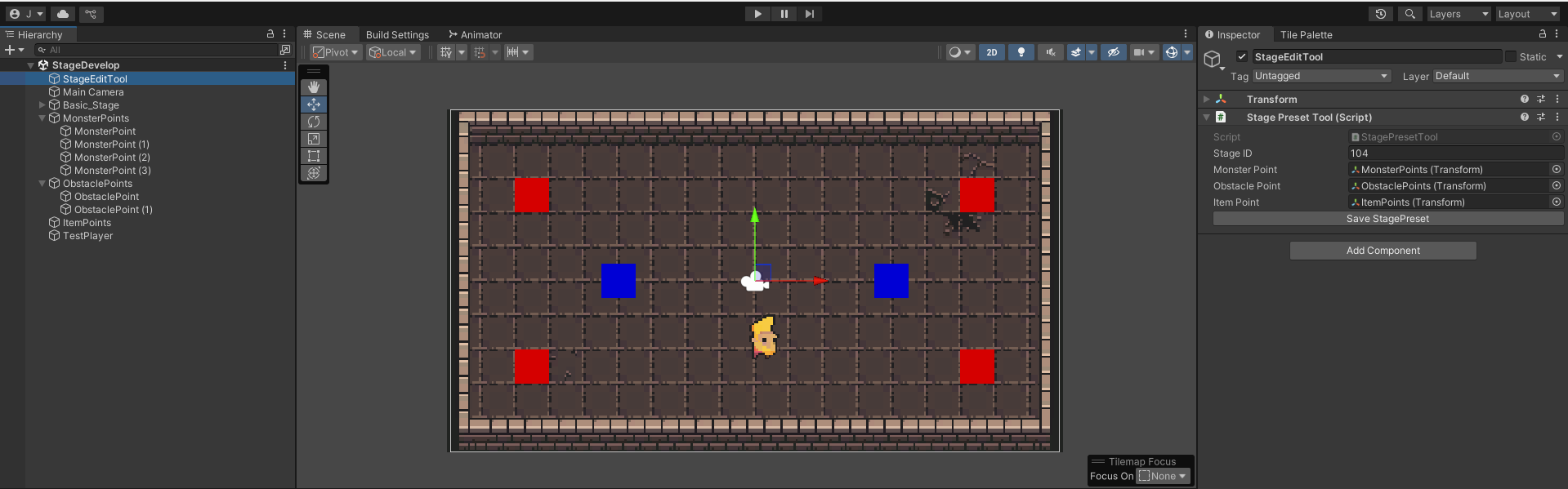The image size is (1568, 489).
Task: Toggle scene lighting bulb icon
Action: 1021,52
